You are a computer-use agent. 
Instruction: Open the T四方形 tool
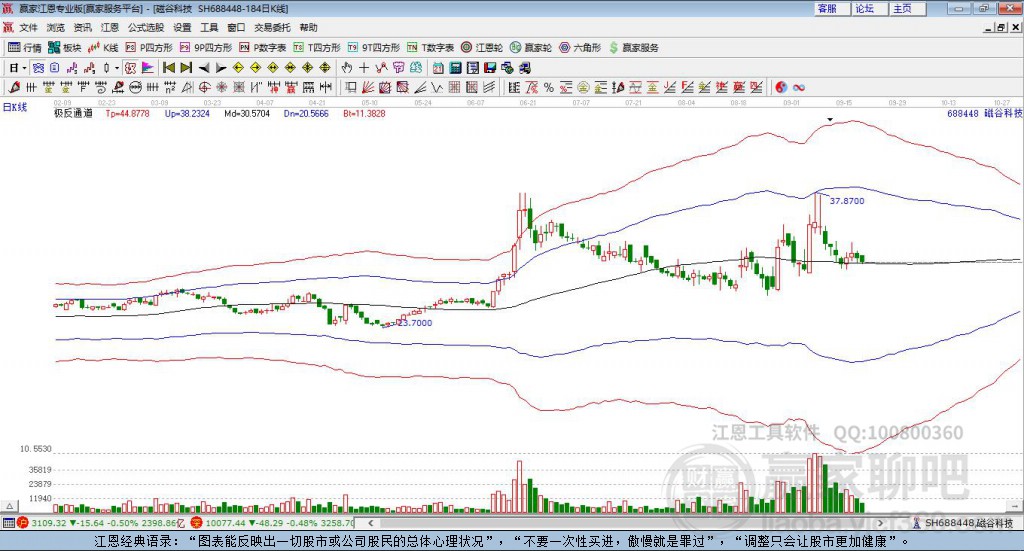pyautogui.click(x=317, y=48)
